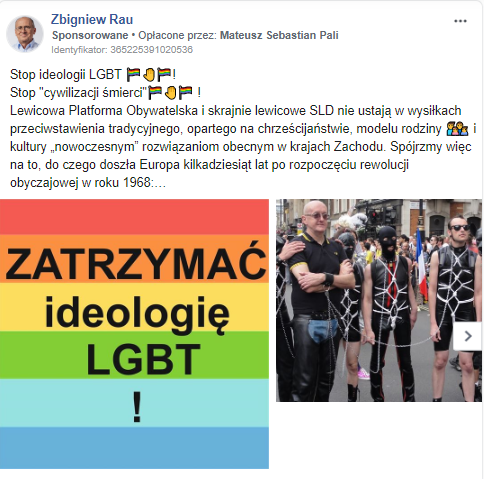The height and width of the screenshot is (479, 484).
Task: Click the word "ZATRZYMAĆ" in the rainbow graphic
Action: [136, 261]
